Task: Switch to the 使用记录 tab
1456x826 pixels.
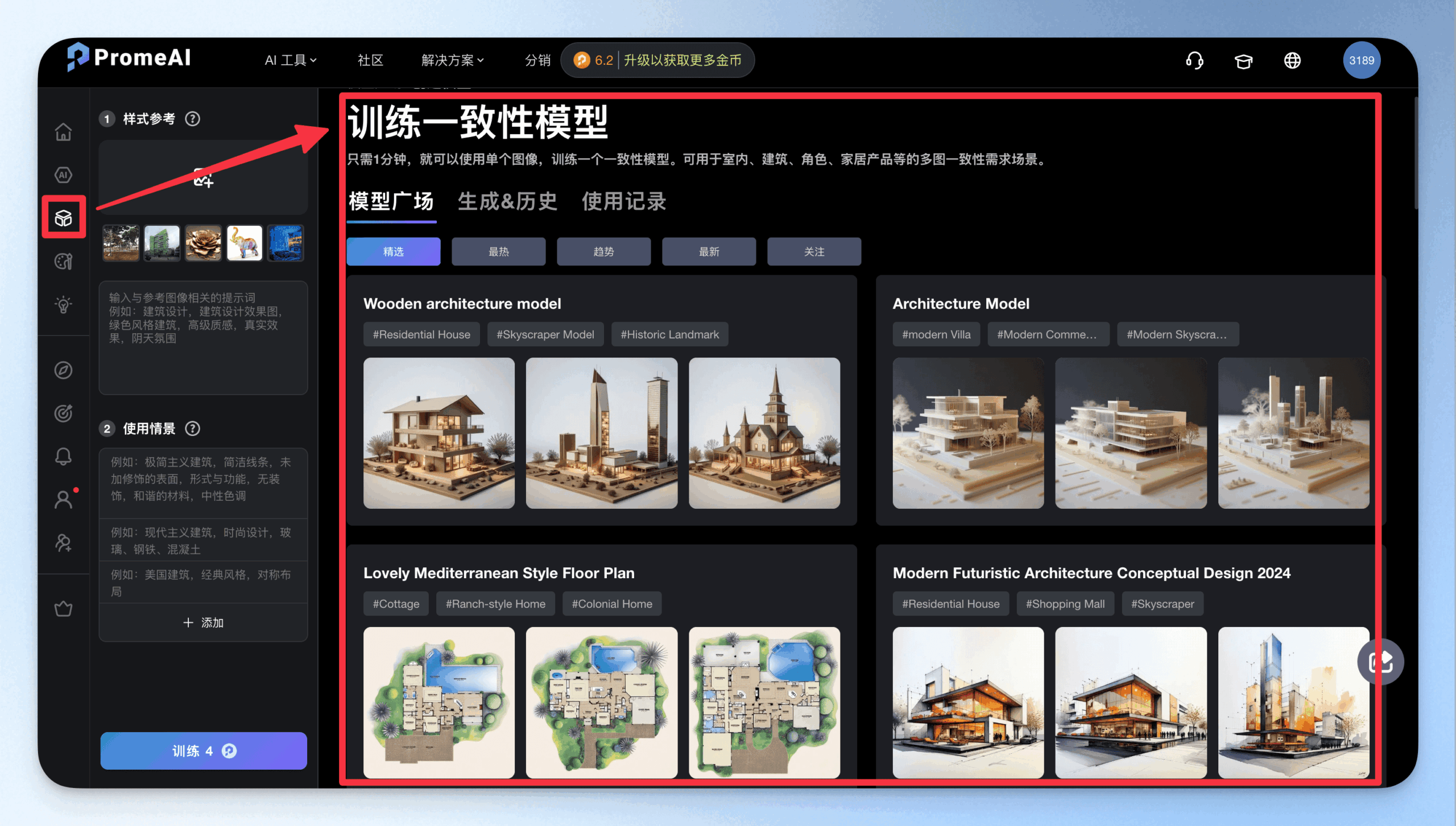Action: (624, 202)
